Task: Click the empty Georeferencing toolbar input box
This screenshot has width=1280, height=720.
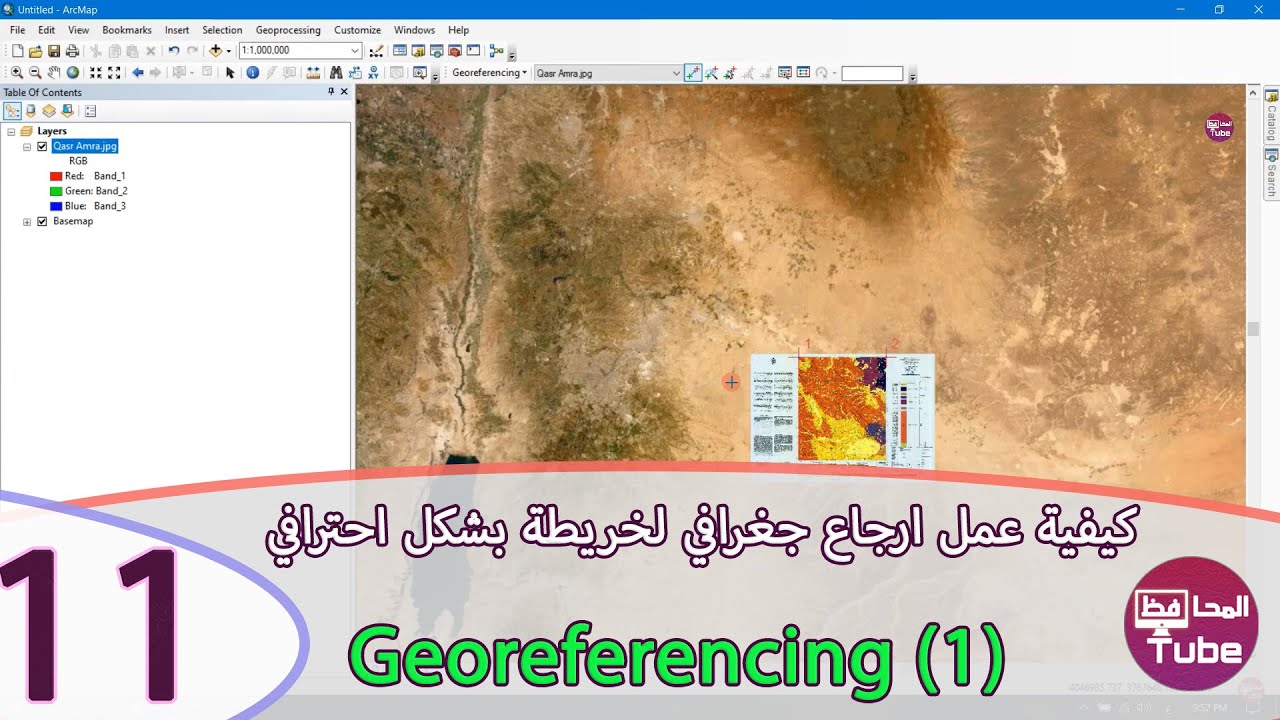Action: (872, 73)
